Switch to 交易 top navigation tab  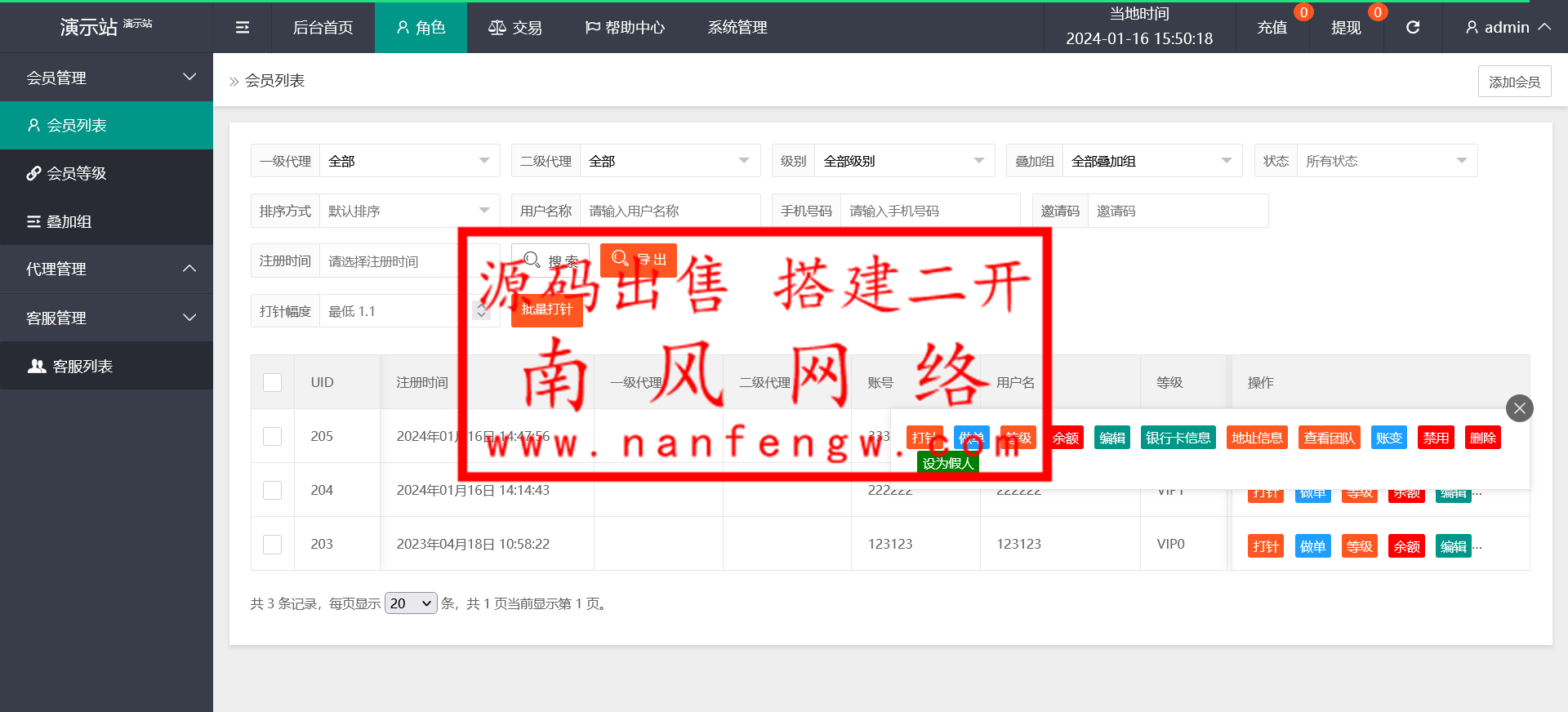(515, 28)
